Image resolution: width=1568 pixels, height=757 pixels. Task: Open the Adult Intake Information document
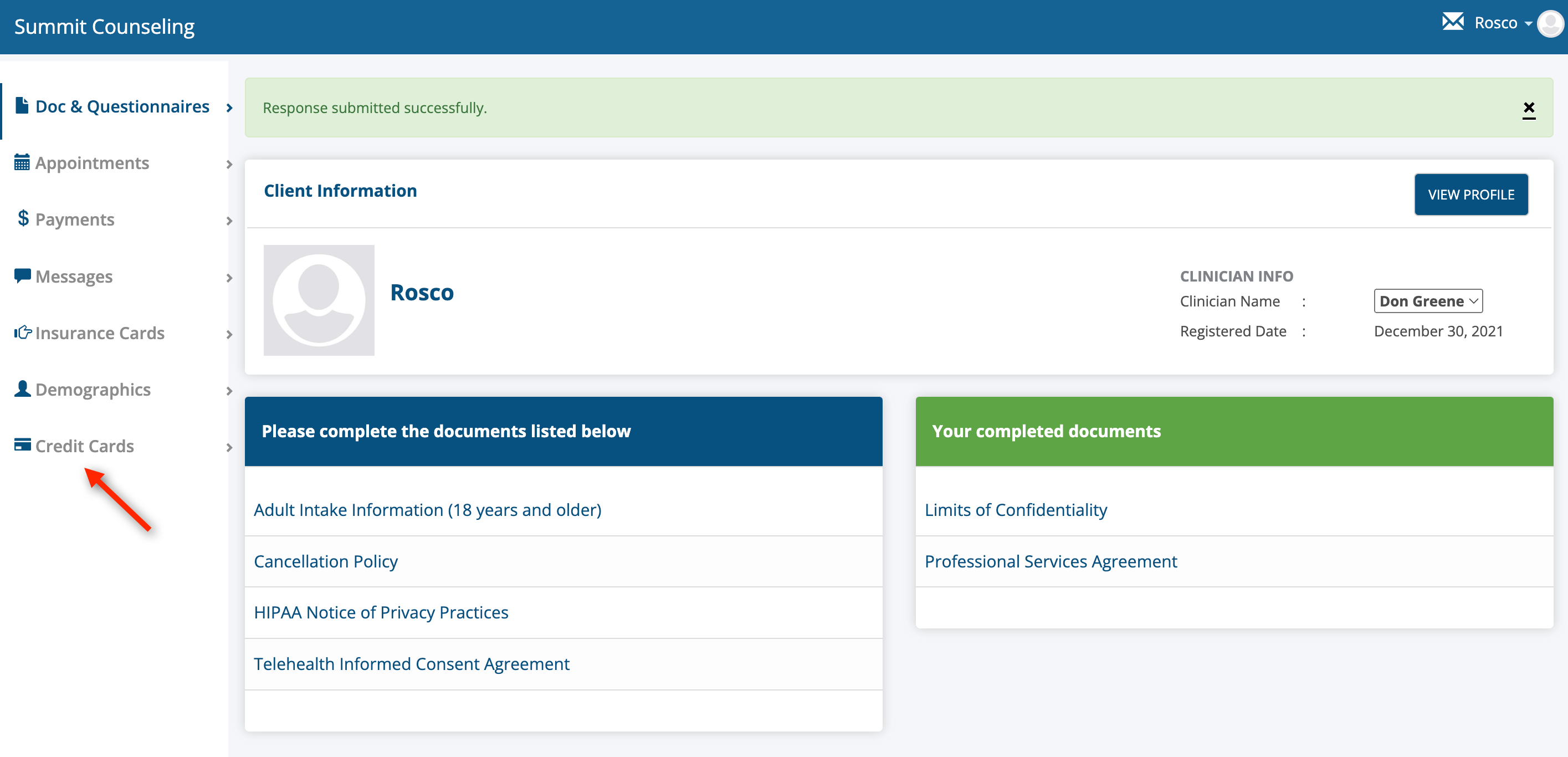coord(427,510)
